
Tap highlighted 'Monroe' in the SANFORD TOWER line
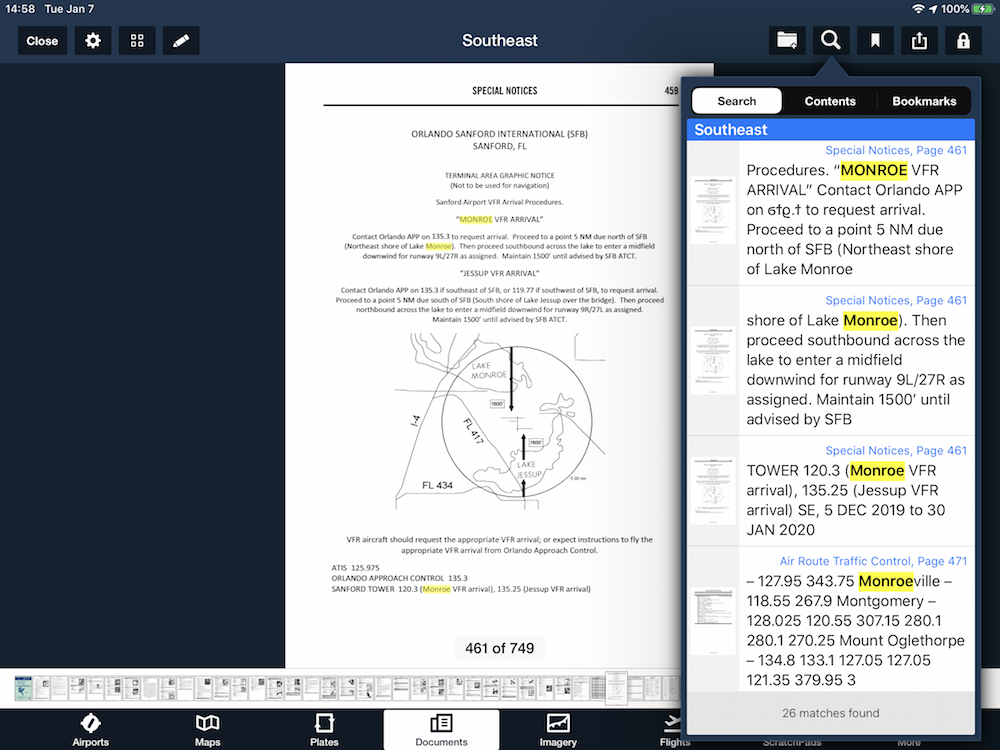coord(436,589)
